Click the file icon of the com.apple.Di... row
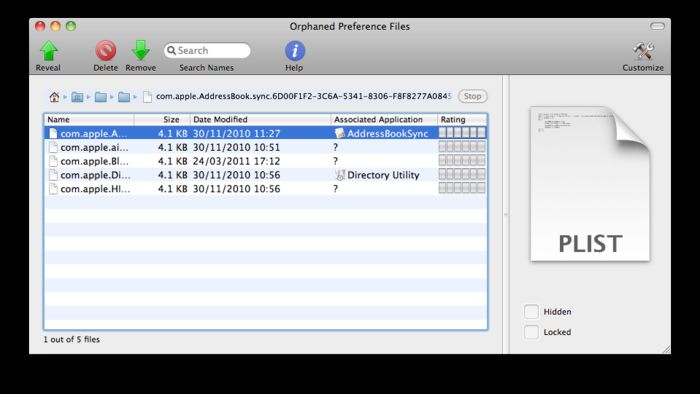Image resolution: width=700 pixels, height=394 pixels. 53,175
